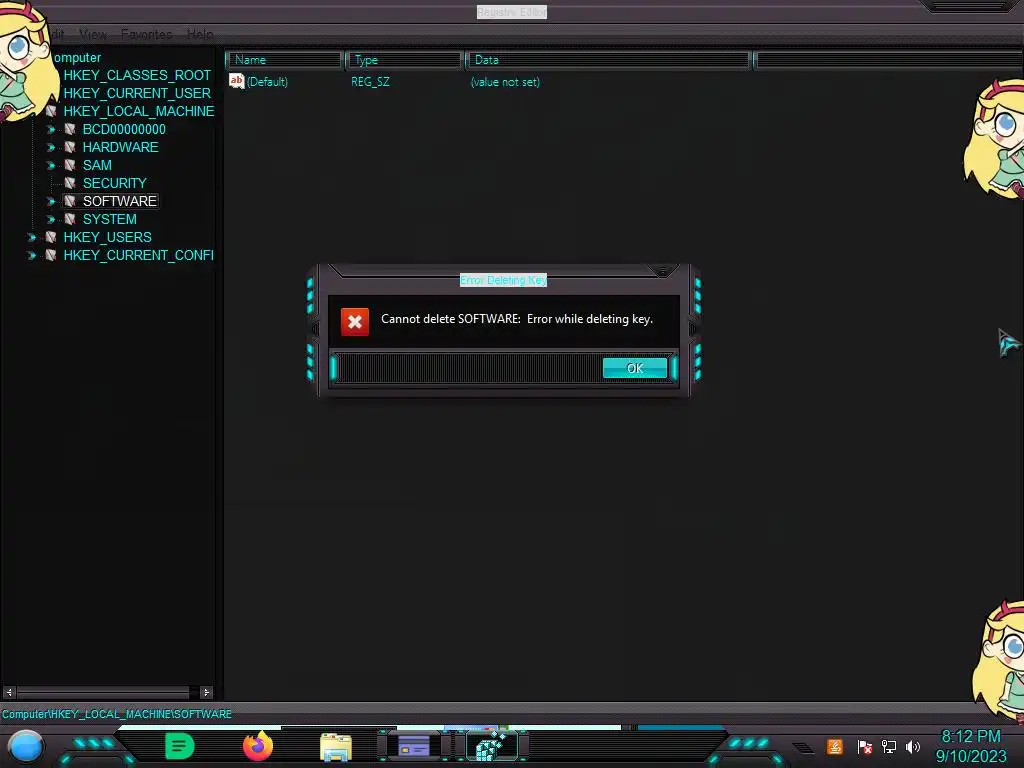
Task: Click the SECURITY key folder icon
Action: coord(70,184)
